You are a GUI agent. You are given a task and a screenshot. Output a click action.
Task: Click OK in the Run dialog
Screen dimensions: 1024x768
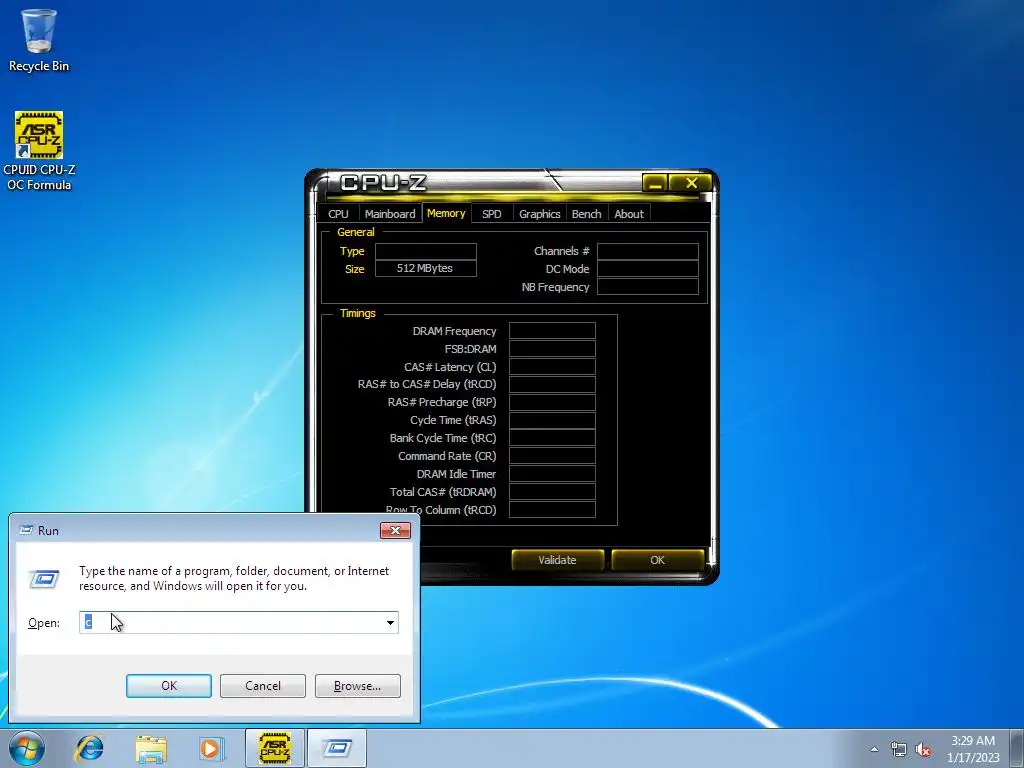pos(168,686)
